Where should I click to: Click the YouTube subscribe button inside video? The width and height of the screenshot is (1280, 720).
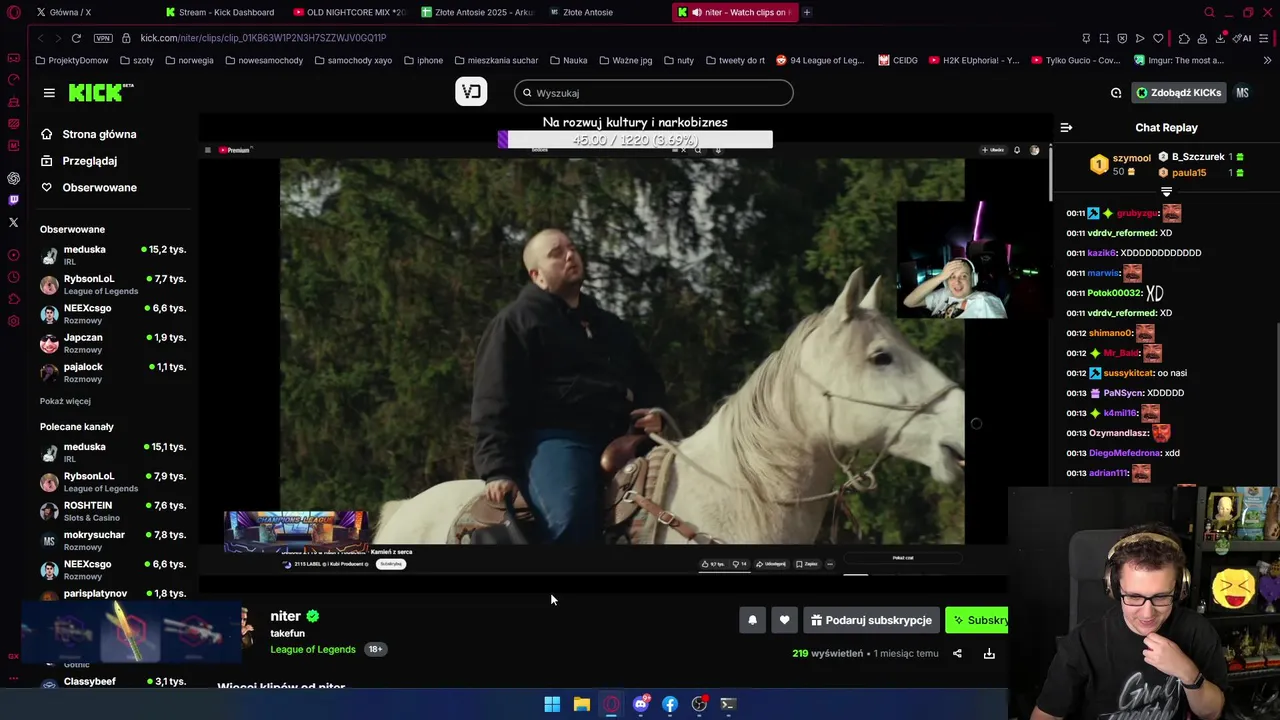click(391, 564)
